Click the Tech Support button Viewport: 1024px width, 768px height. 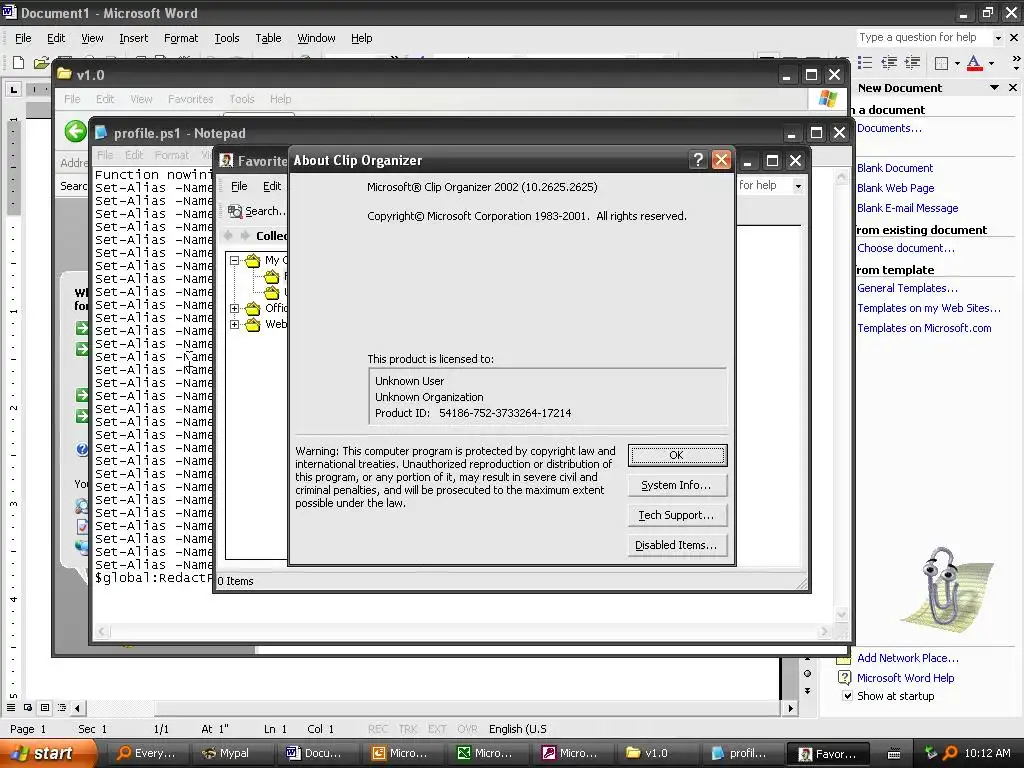(677, 515)
